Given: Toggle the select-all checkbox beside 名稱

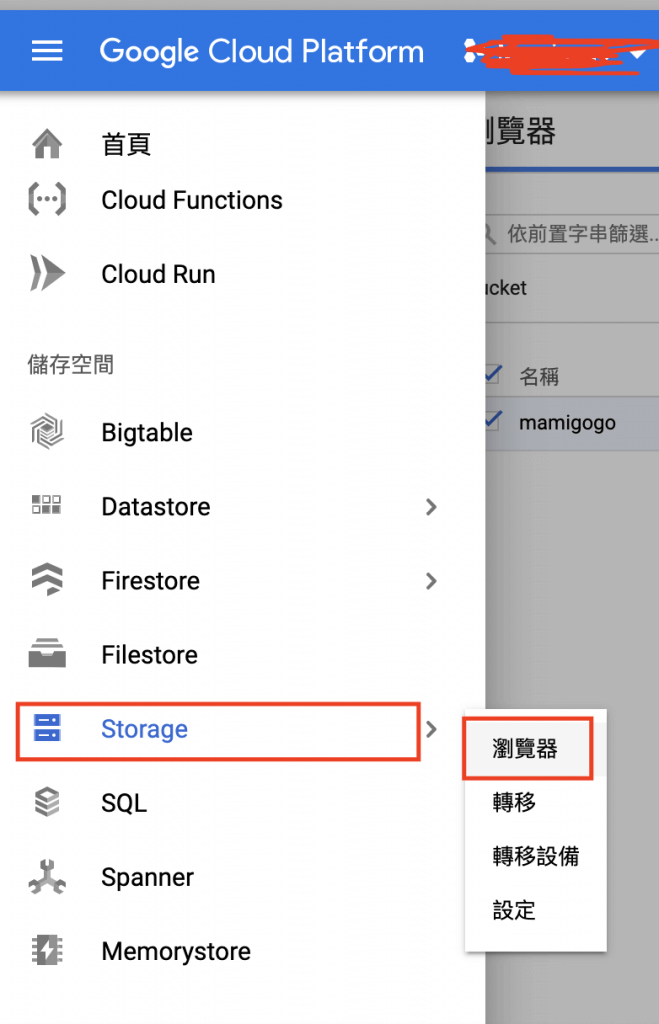Looking at the screenshot, I should pyautogui.click(x=492, y=375).
